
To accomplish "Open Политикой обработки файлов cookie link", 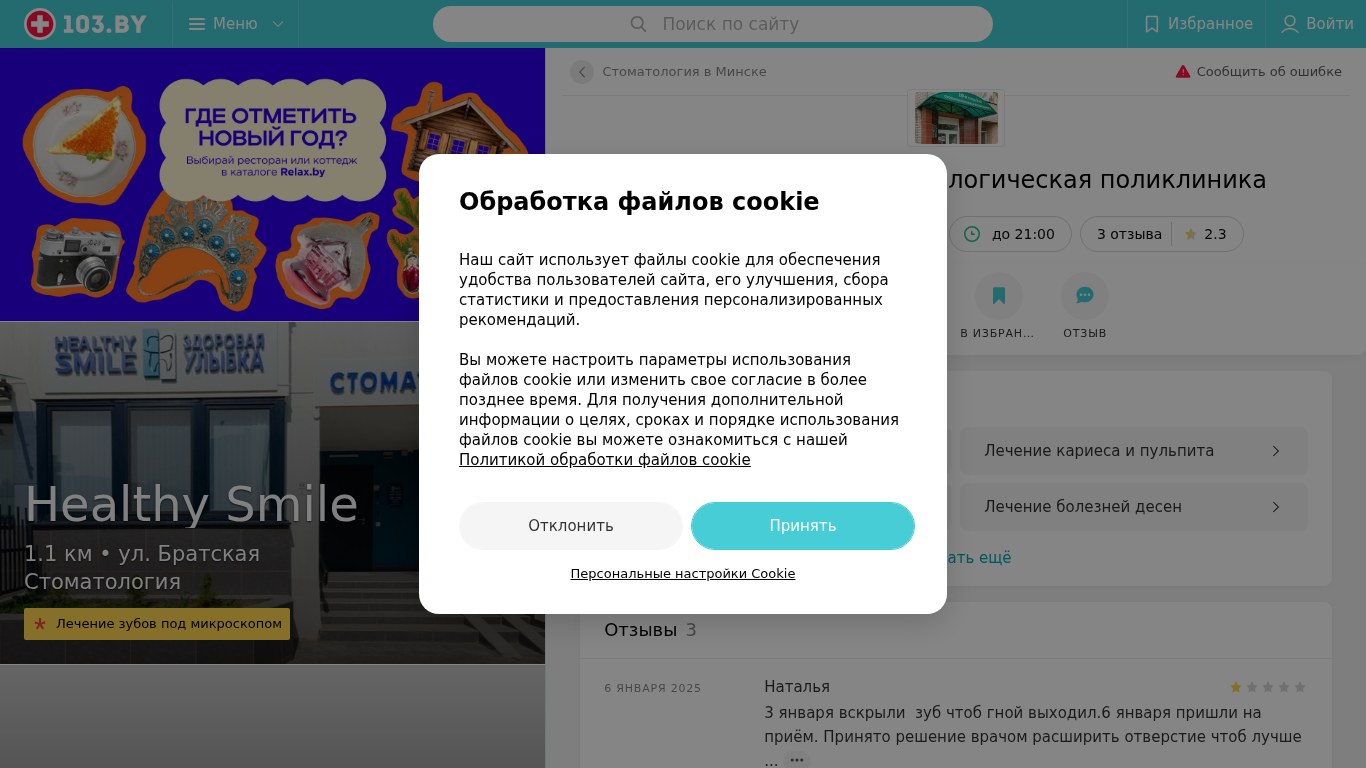I will 605,460.
